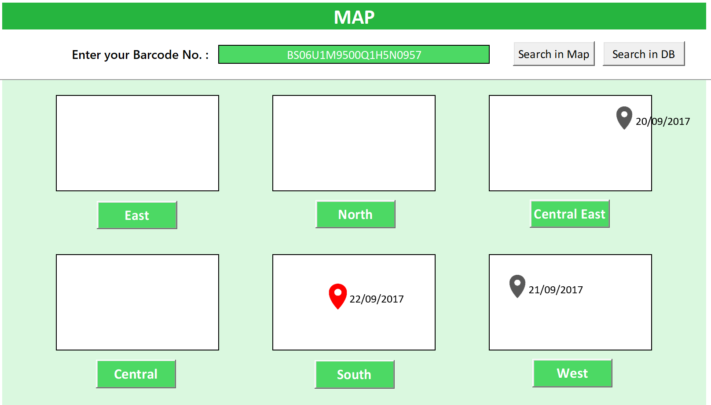Click the empty map box above North
The image size is (711, 405).
[x=354, y=143]
